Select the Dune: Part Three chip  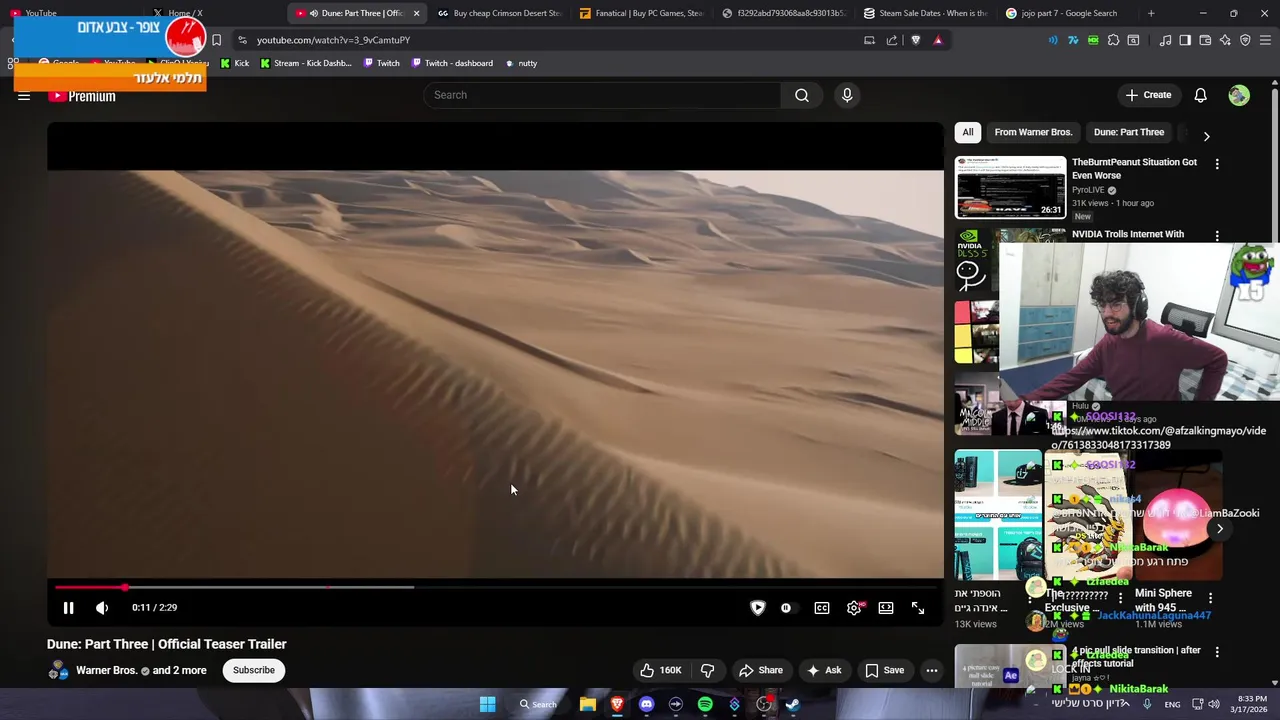coord(1129,132)
